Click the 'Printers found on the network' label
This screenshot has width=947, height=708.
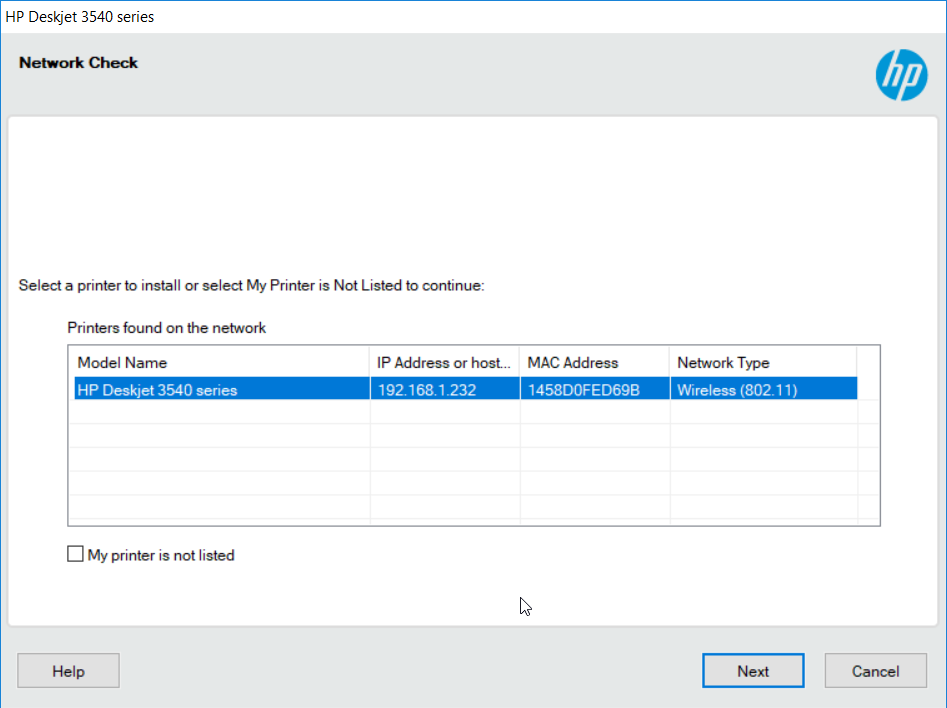pyautogui.click(x=166, y=327)
